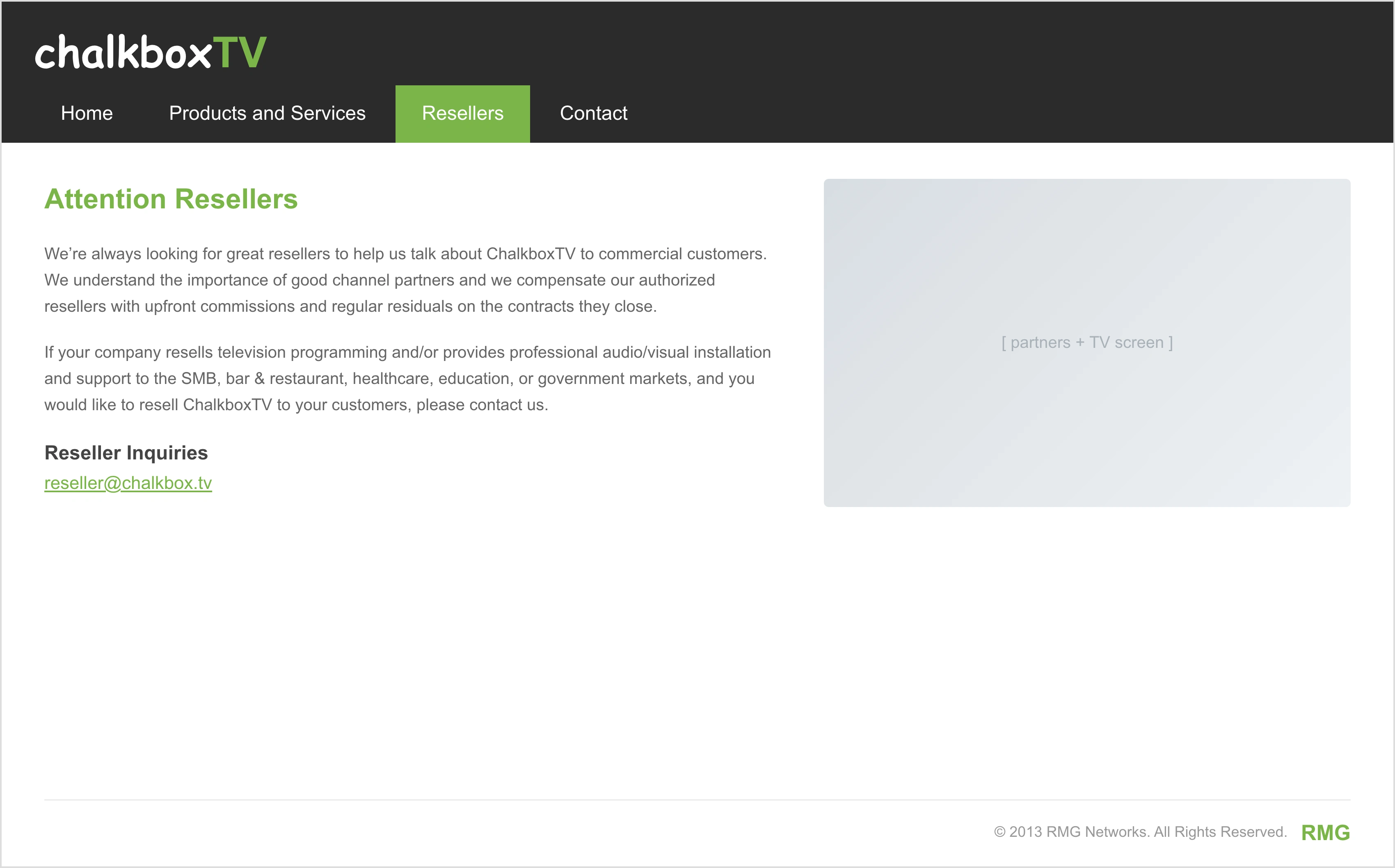Click the © 2013 RMG Networks copyright text

pyautogui.click(x=1140, y=832)
